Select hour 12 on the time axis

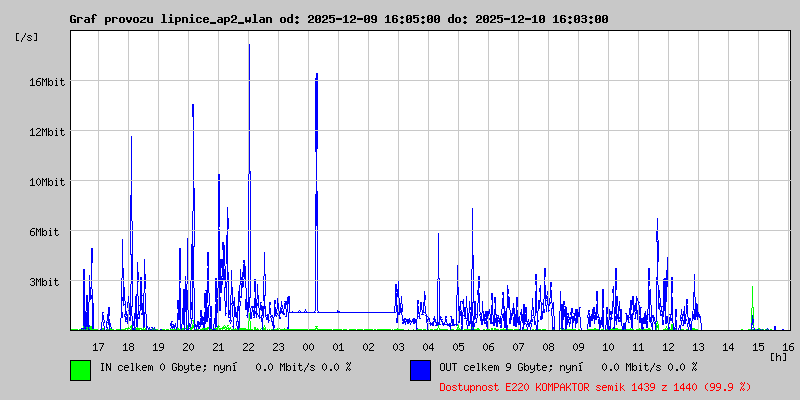click(x=668, y=347)
